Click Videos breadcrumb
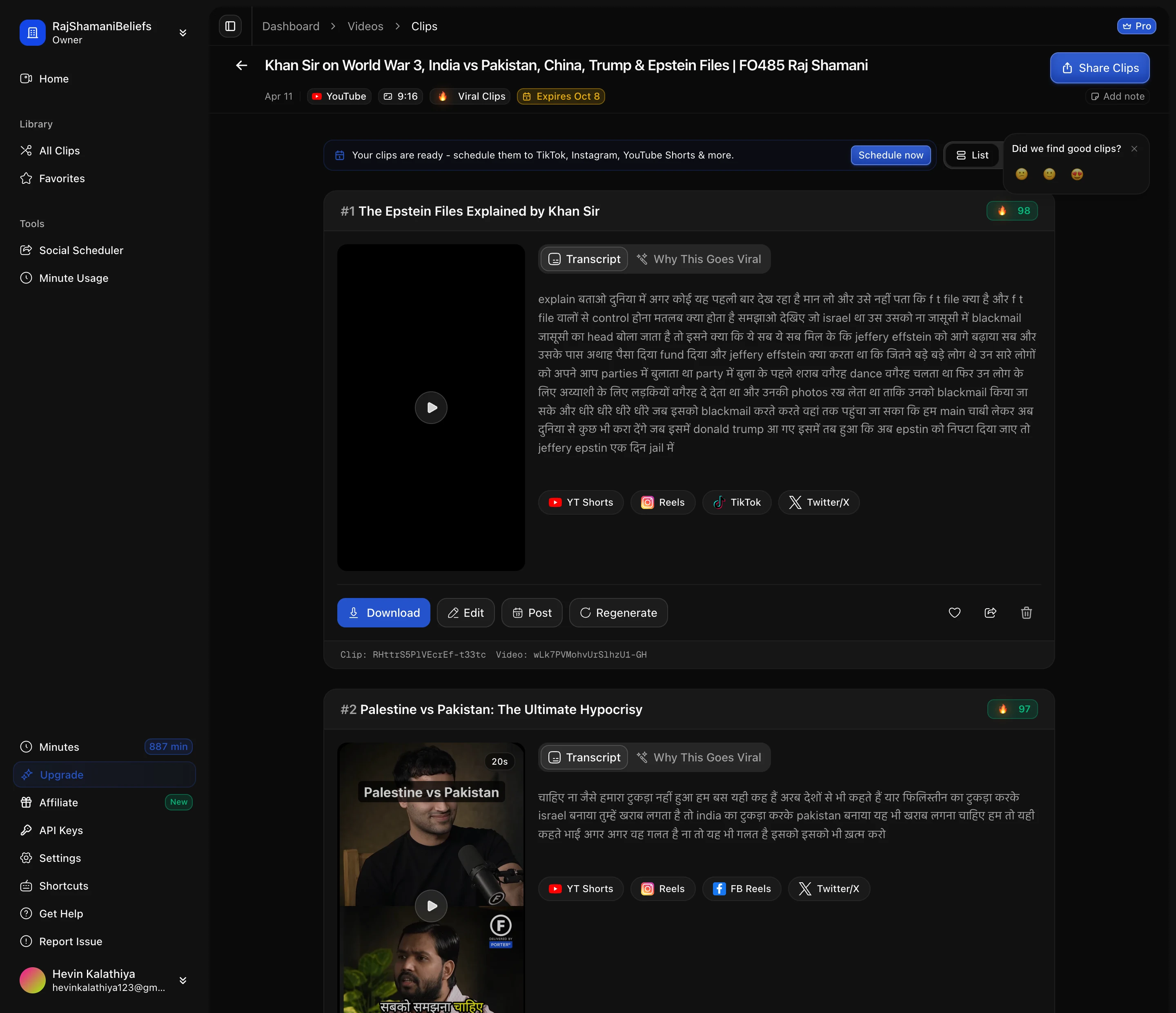Image resolution: width=1176 pixels, height=1013 pixels. click(x=365, y=26)
